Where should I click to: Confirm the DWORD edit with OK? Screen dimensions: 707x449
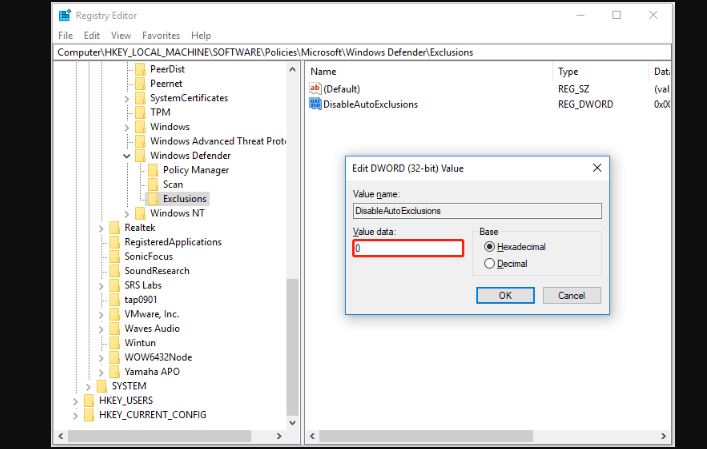click(x=505, y=295)
